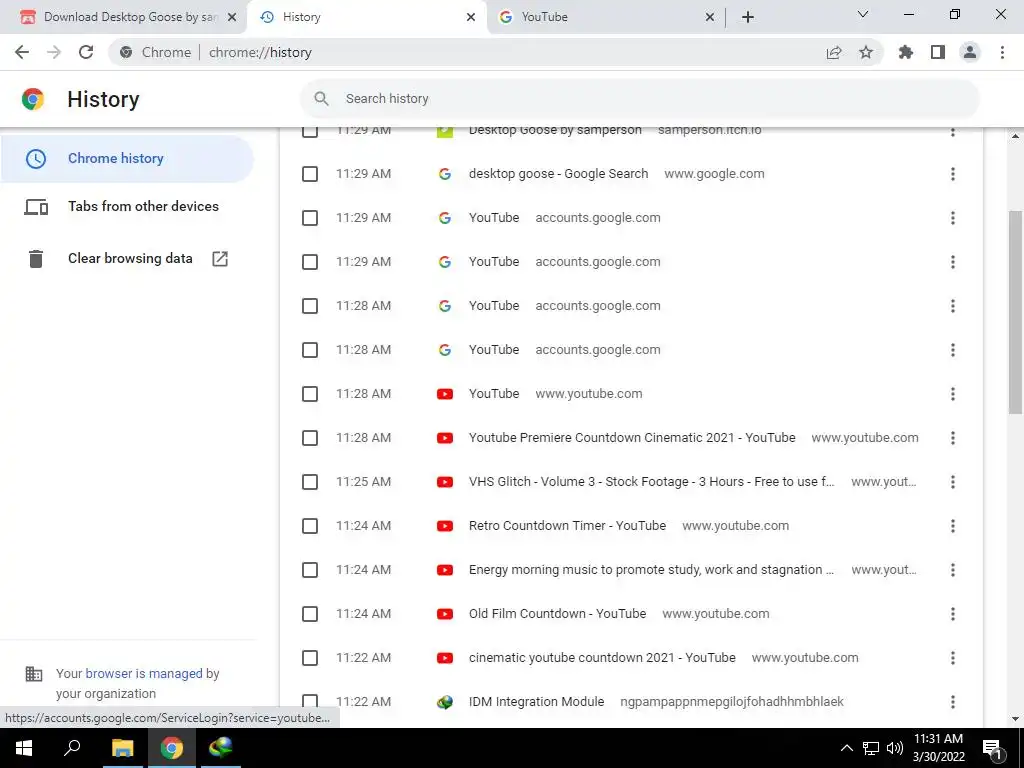Check the Youtube Premiere Countdown Cinematic entry

point(310,438)
